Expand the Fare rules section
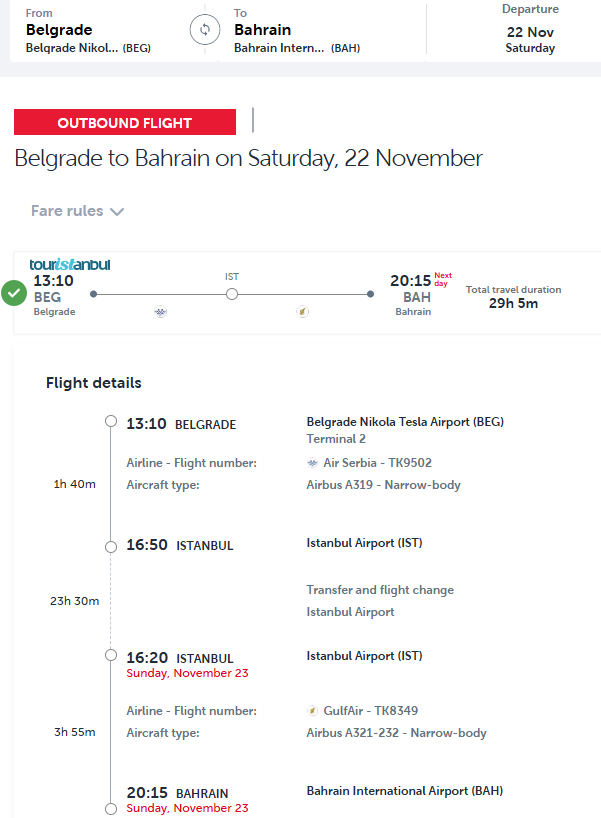Image resolution: width=601 pixels, height=818 pixels. click(x=67, y=211)
